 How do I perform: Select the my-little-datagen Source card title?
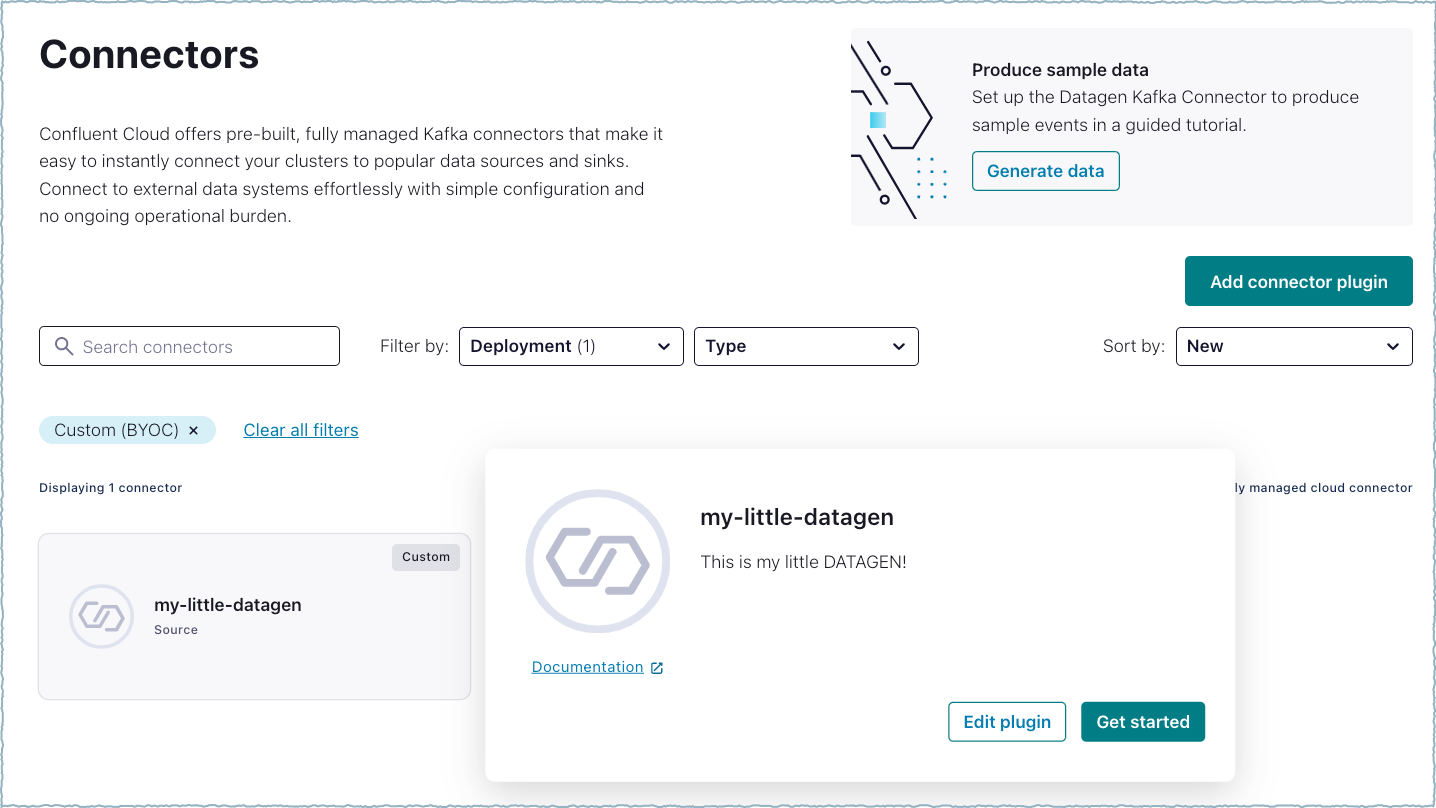[x=227, y=605]
